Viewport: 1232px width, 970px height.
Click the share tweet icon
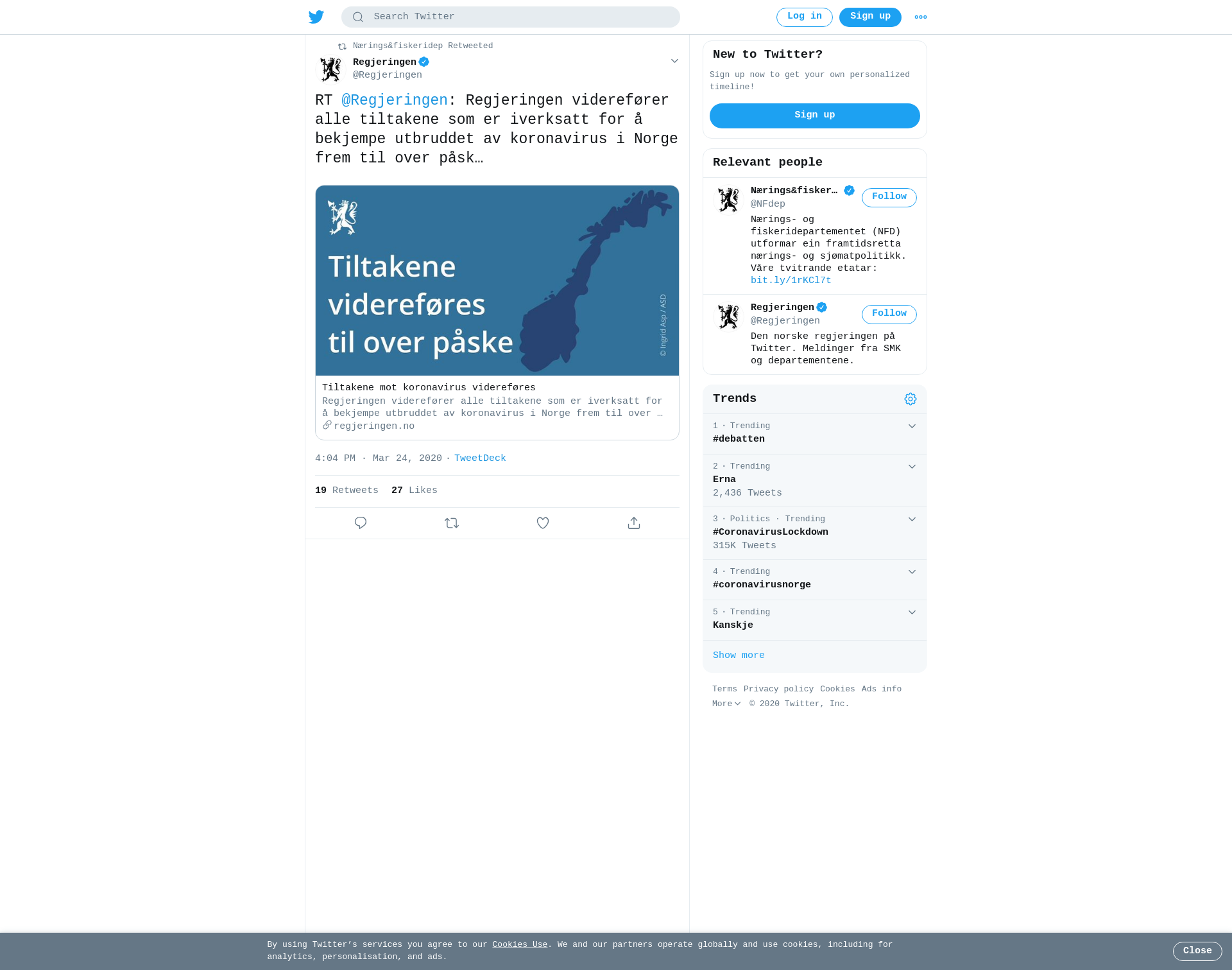[x=634, y=523]
